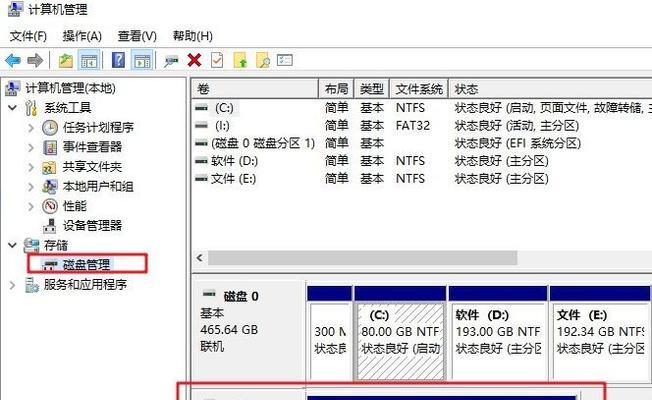Screen dimensions: 652x400
Task: Select the 300 MB partition block
Action: tap(329, 333)
